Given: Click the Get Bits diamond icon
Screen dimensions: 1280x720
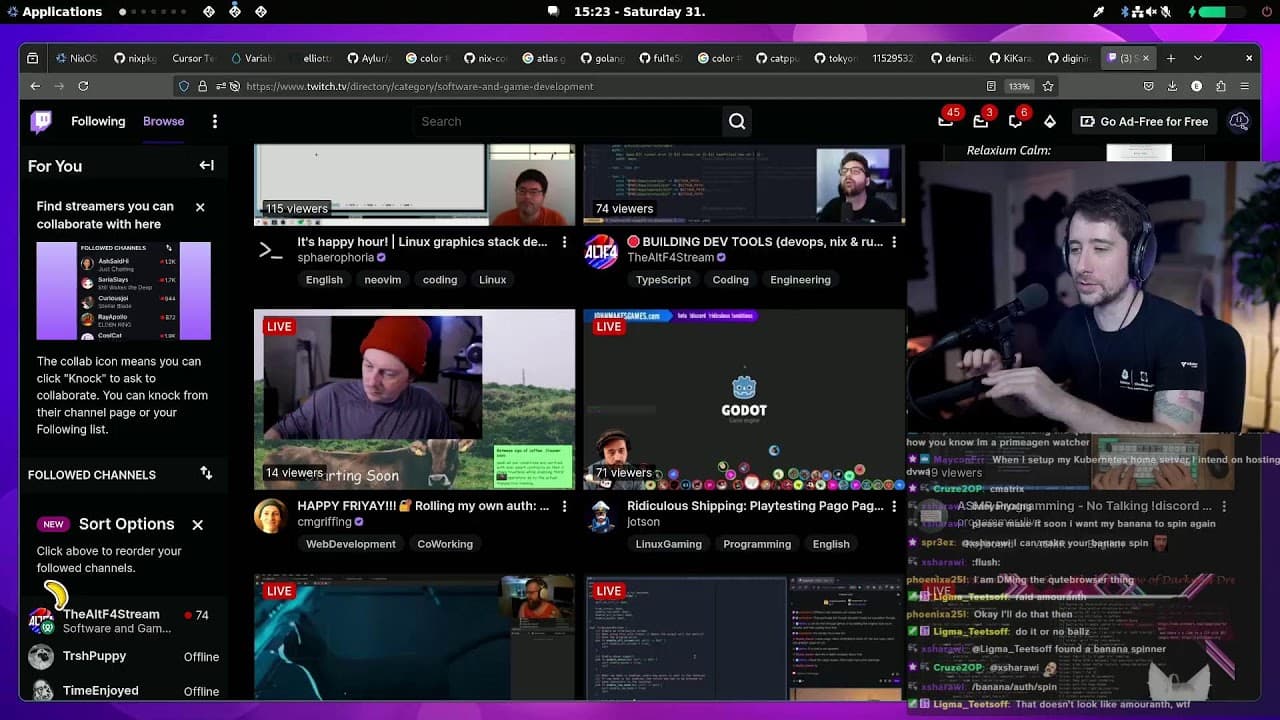Looking at the screenshot, I should (x=1049, y=121).
